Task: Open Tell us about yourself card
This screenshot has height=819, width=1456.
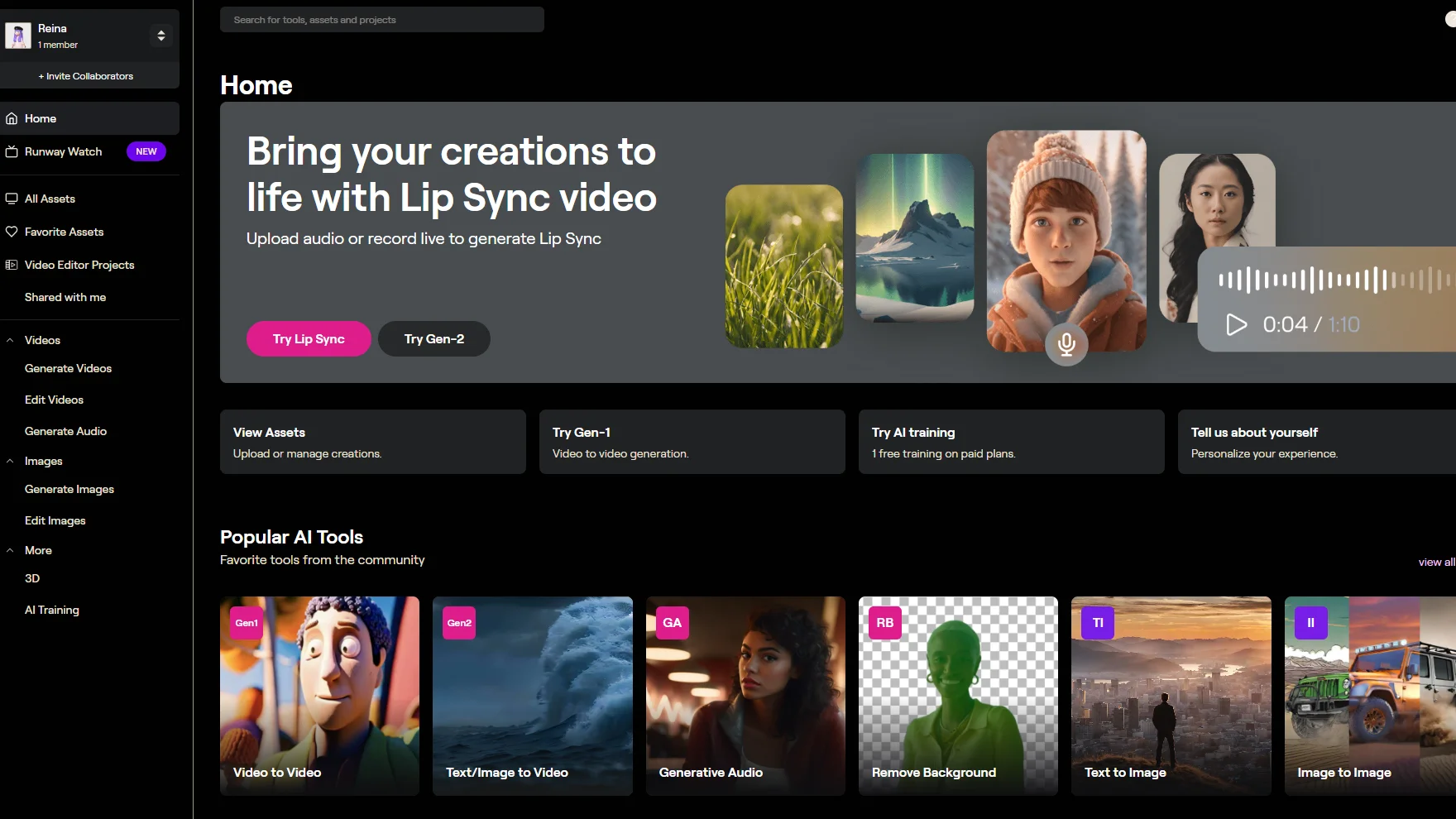Action: click(x=1317, y=442)
